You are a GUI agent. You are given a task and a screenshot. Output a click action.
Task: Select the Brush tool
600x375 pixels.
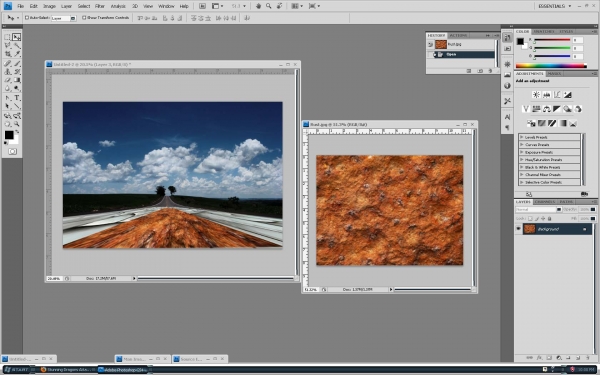click(x=16, y=64)
